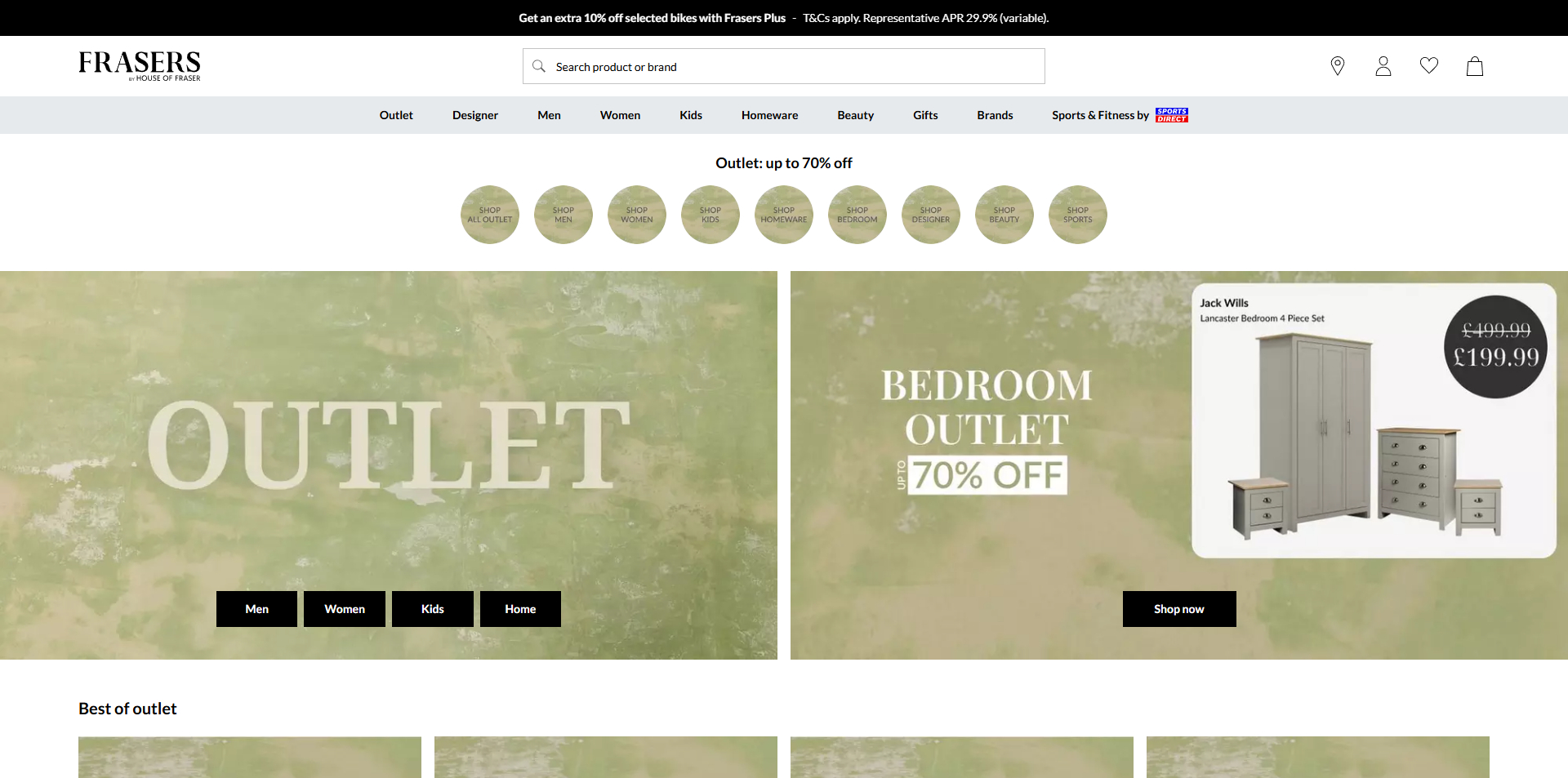Click the Shop now button

pos(1179,609)
